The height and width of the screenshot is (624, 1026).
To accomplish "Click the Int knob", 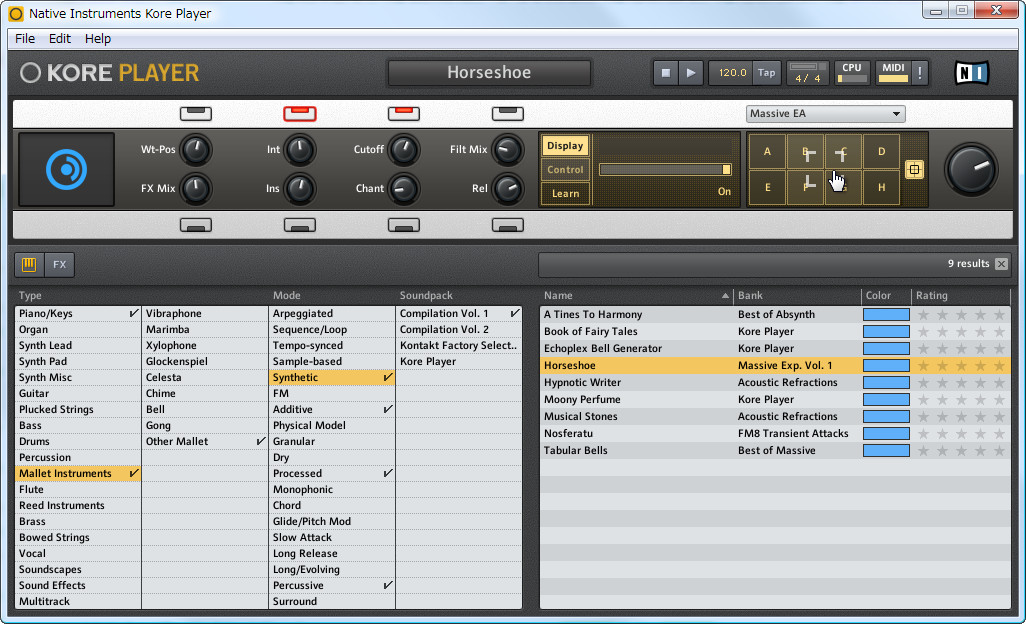I will pyautogui.click(x=300, y=150).
